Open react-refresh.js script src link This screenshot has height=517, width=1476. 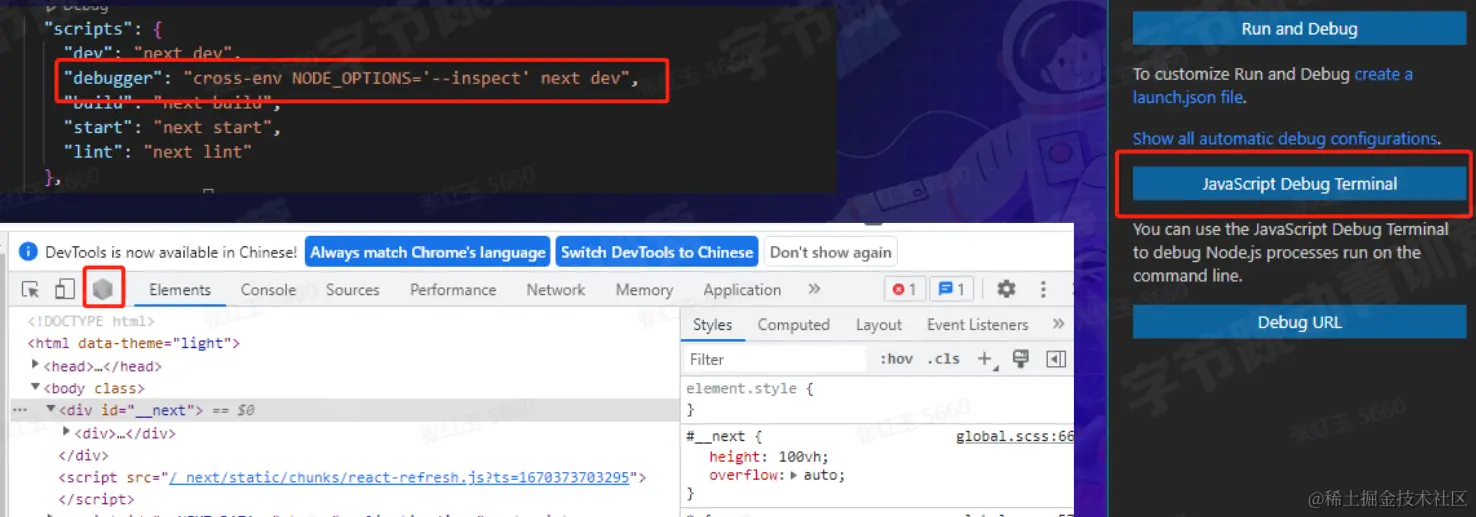click(398, 477)
